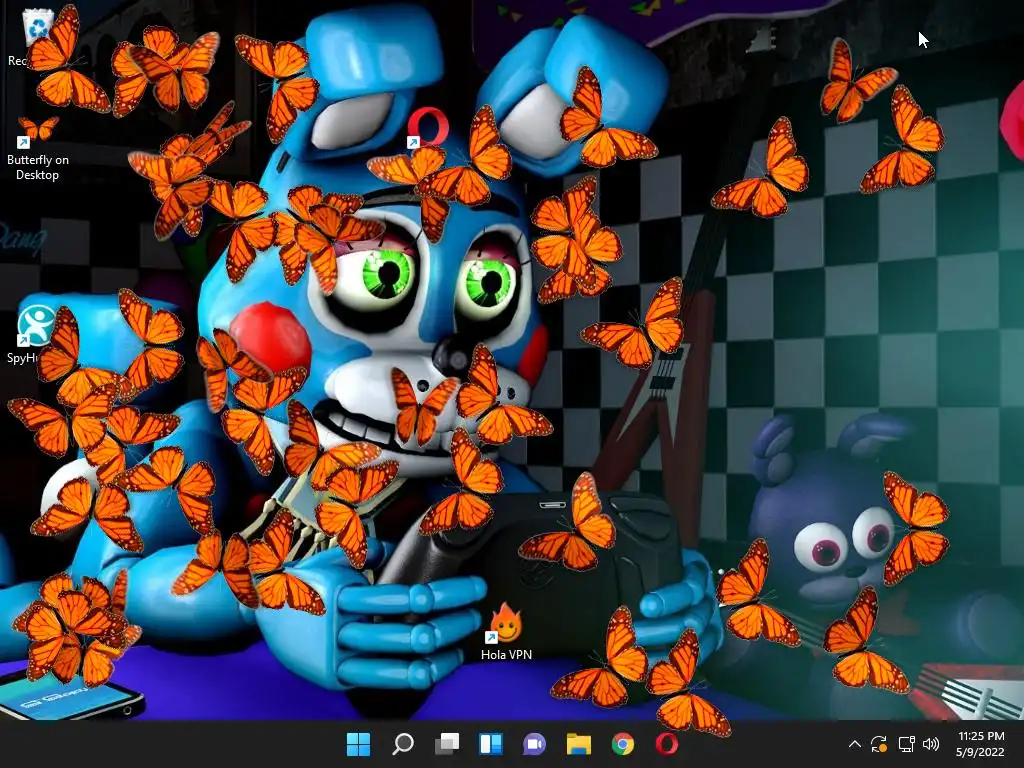Open the Widgets panel from taskbar
Screen dimensions: 1024x768
(490, 744)
